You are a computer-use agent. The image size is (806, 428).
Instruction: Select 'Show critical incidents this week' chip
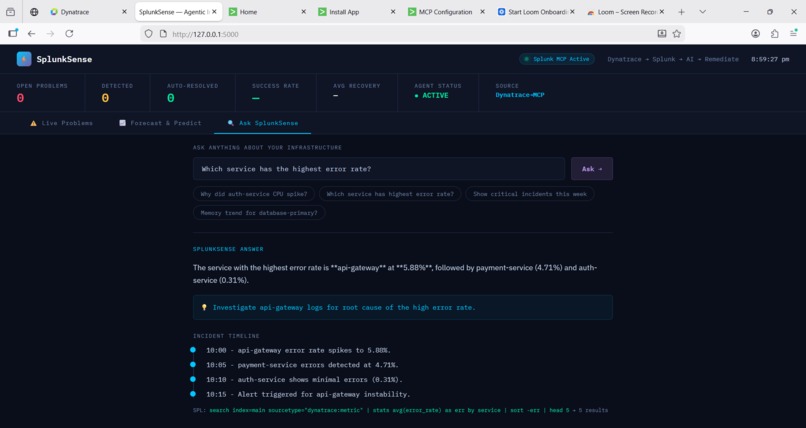point(530,194)
